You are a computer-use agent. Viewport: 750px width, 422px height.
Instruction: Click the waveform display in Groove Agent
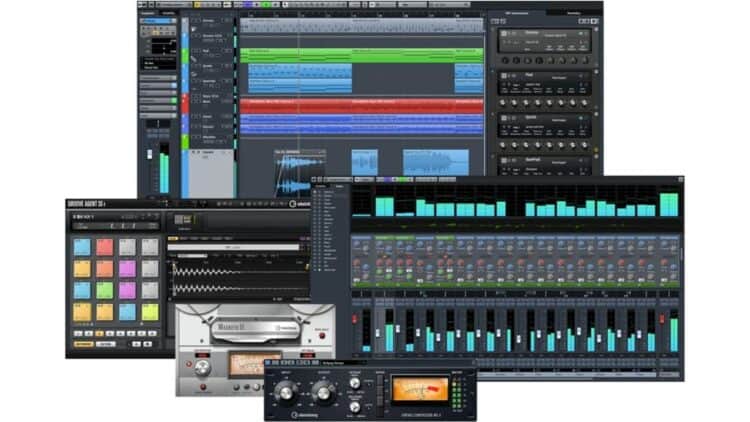[238, 279]
